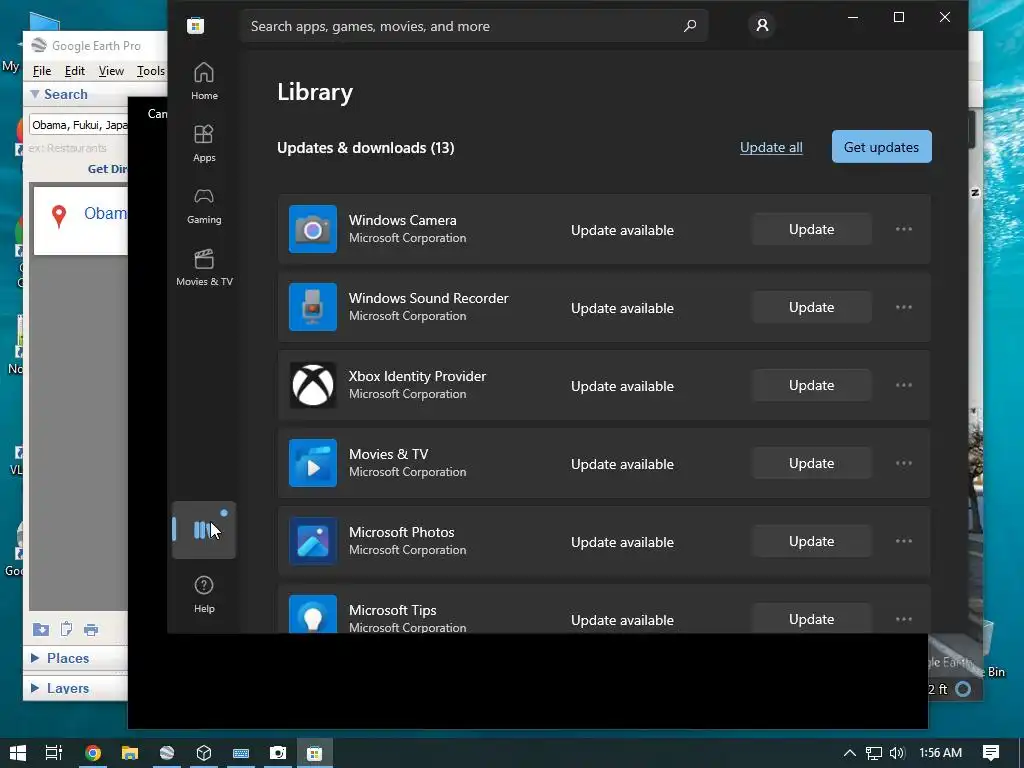The height and width of the screenshot is (768, 1024).
Task: Click the Google Earth search input field
Action: [x=79, y=125]
